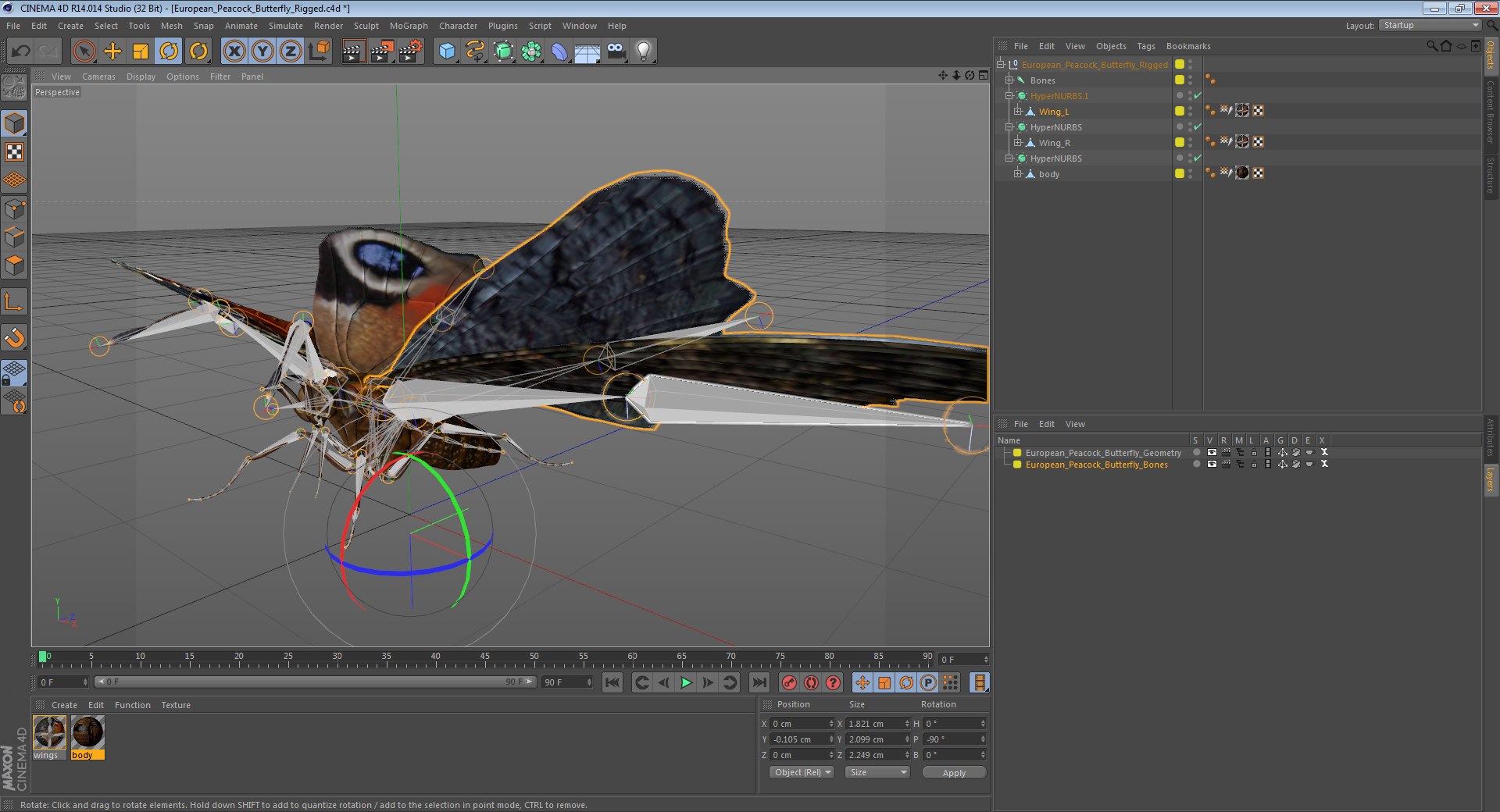The image size is (1500, 812).
Task: Click Render View clapperboard icon
Action: 353,52
